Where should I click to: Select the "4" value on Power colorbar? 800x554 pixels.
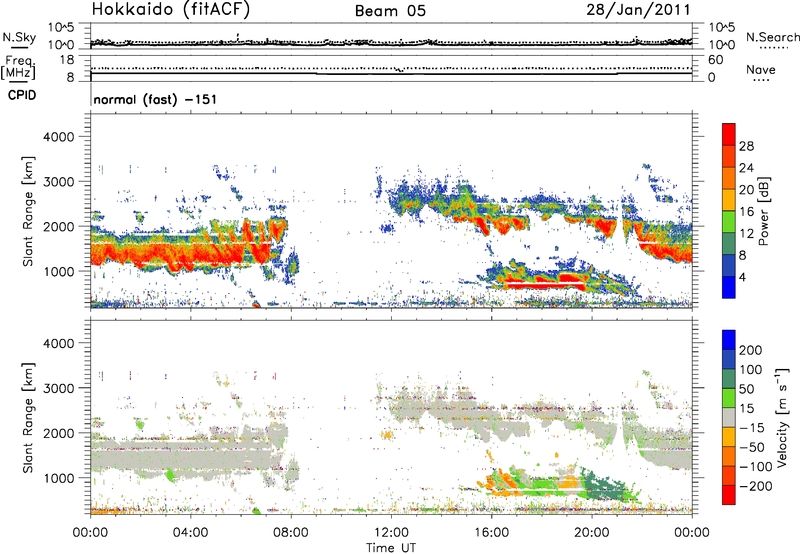pyautogui.click(x=742, y=277)
